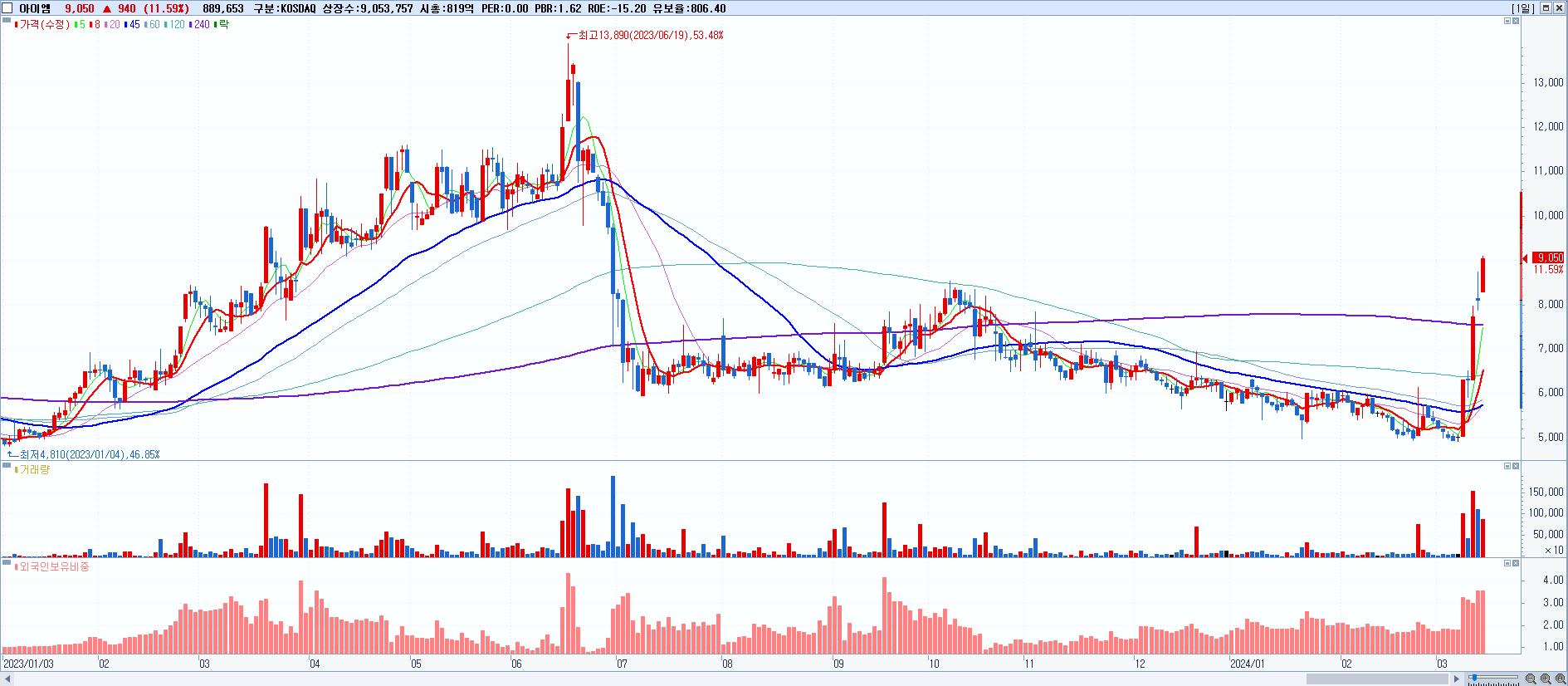The width and height of the screenshot is (1568, 686).
Task: Open the [1일] period selector
Action: point(1523,8)
